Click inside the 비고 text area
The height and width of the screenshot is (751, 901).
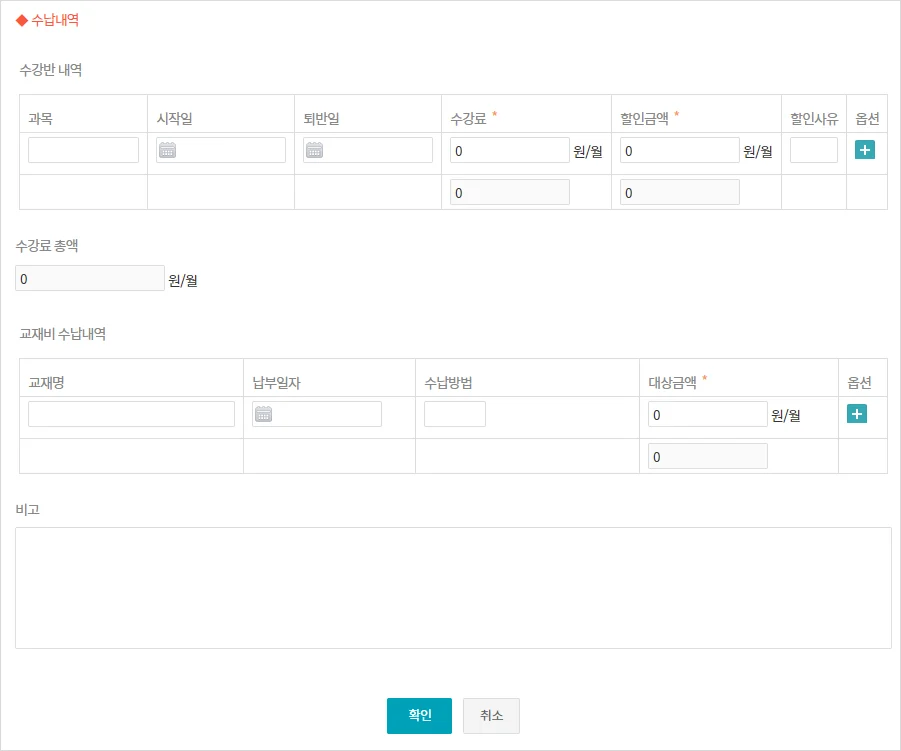click(x=453, y=588)
